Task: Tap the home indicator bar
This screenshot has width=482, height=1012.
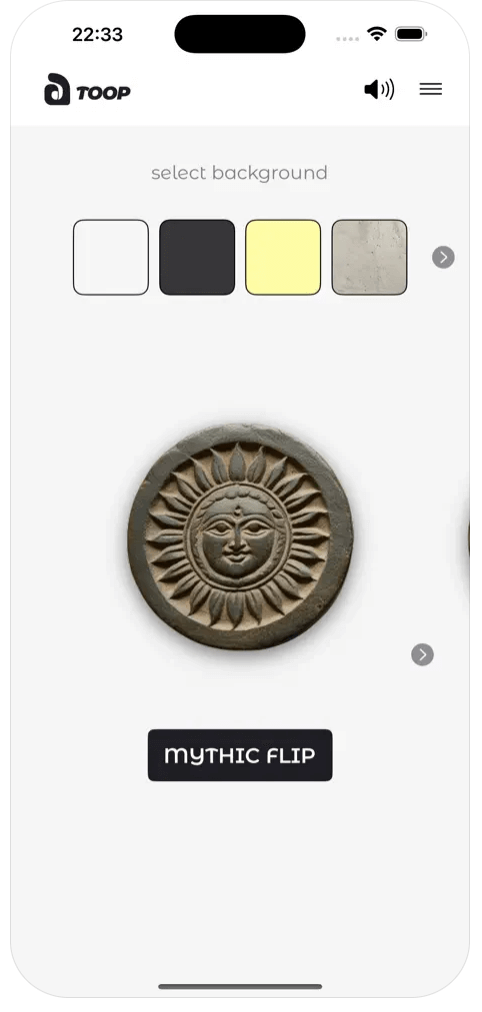Action: coord(240,986)
